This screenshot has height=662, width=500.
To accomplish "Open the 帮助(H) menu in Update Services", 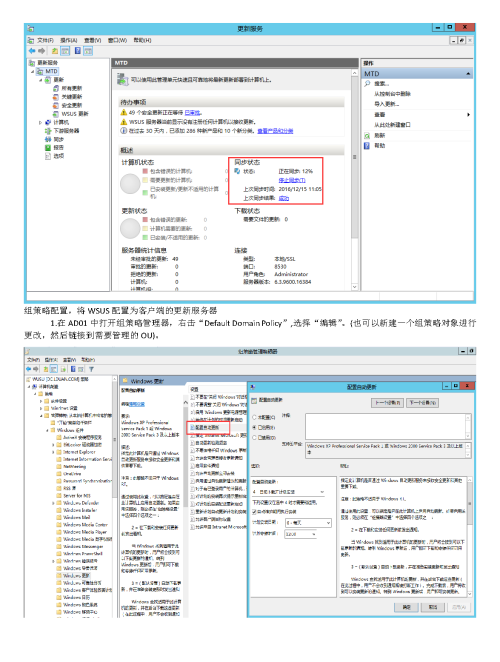I will 142,40.
